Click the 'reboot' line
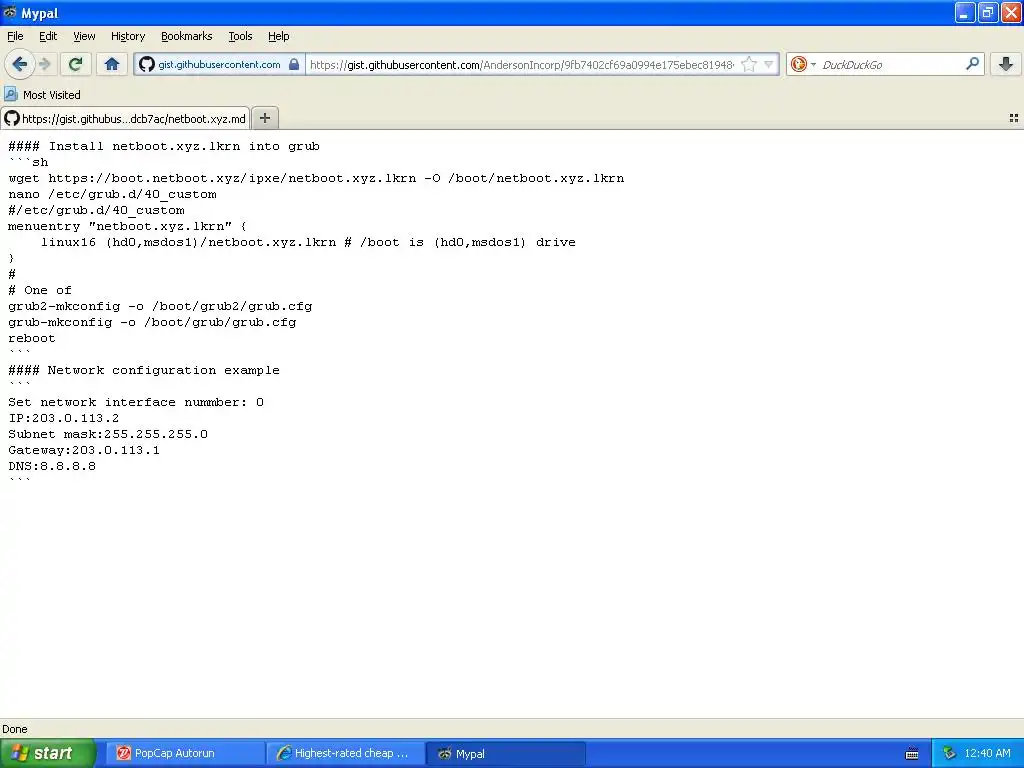The width and height of the screenshot is (1024, 768). click(x=32, y=338)
